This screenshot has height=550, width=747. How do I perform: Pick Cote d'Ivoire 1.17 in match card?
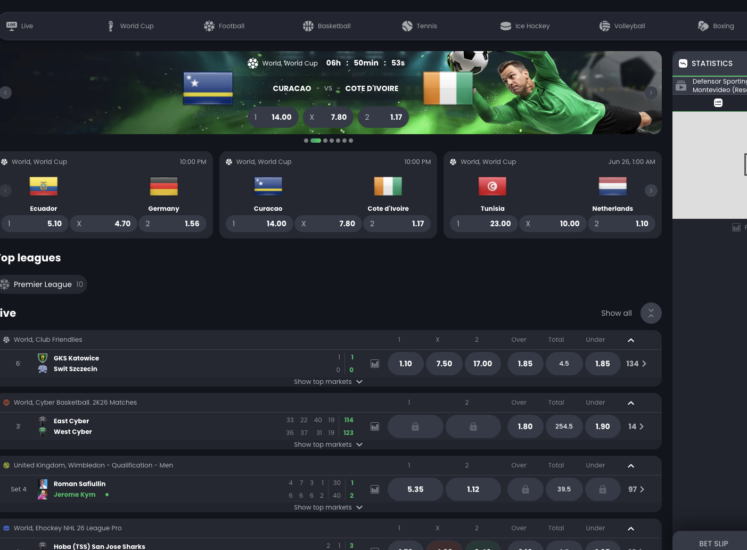click(397, 224)
